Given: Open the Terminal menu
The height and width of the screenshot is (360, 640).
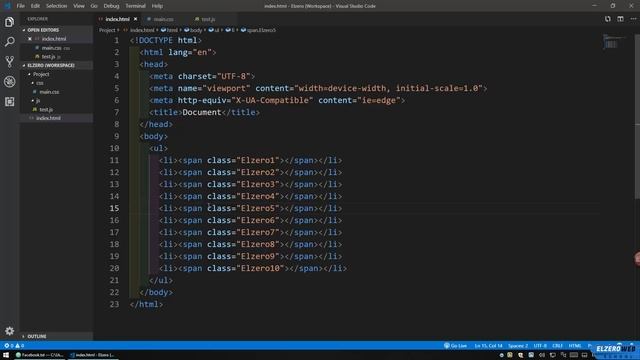Looking at the screenshot, I should pos(135,6).
